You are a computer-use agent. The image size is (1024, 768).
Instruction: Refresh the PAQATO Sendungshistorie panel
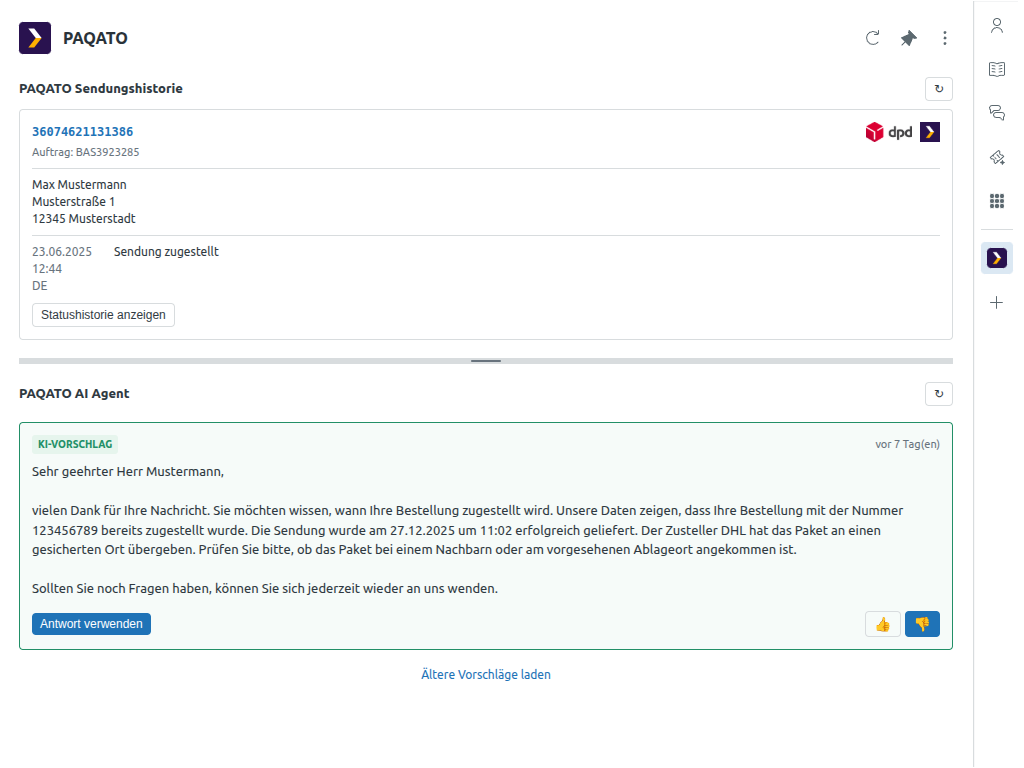click(x=938, y=88)
